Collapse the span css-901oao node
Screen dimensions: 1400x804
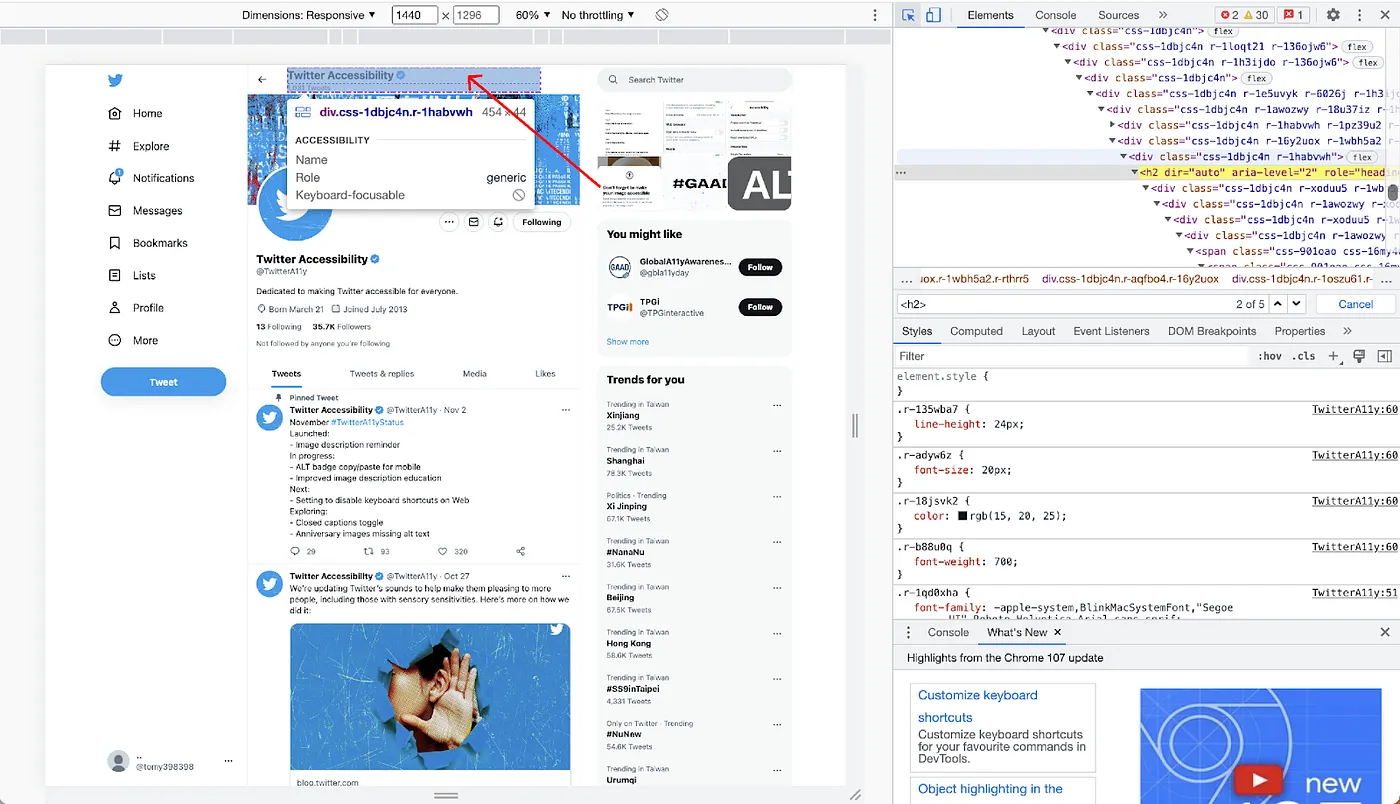point(1190,251)
